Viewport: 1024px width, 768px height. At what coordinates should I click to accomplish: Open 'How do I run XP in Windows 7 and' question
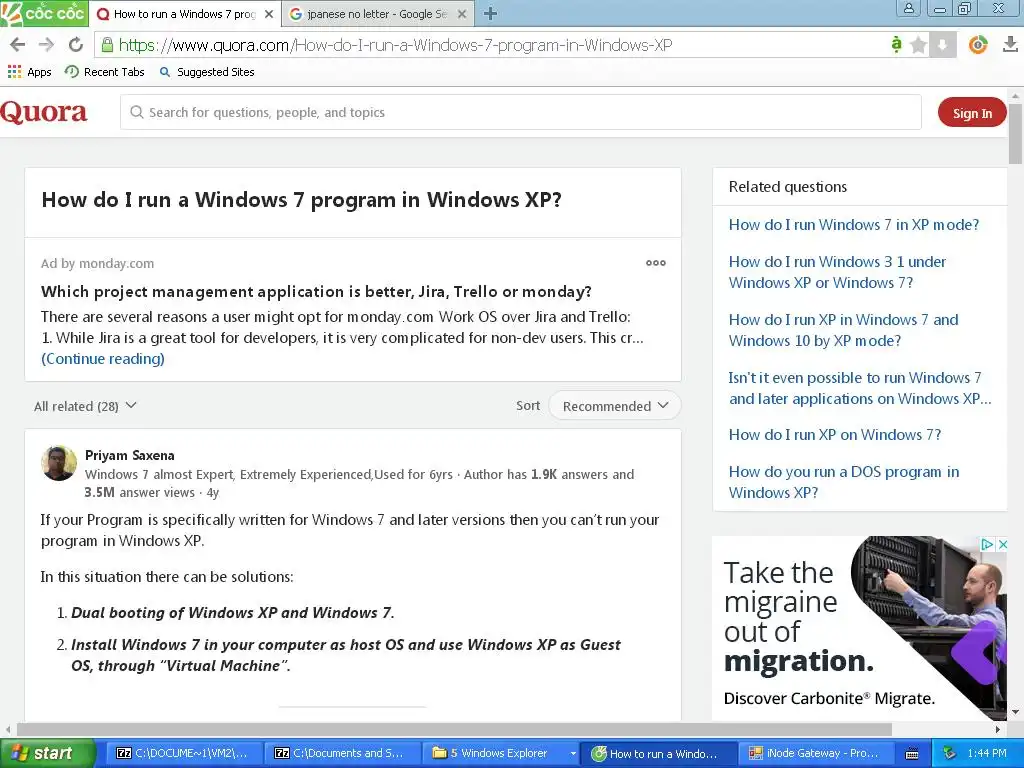pos(843,330)
